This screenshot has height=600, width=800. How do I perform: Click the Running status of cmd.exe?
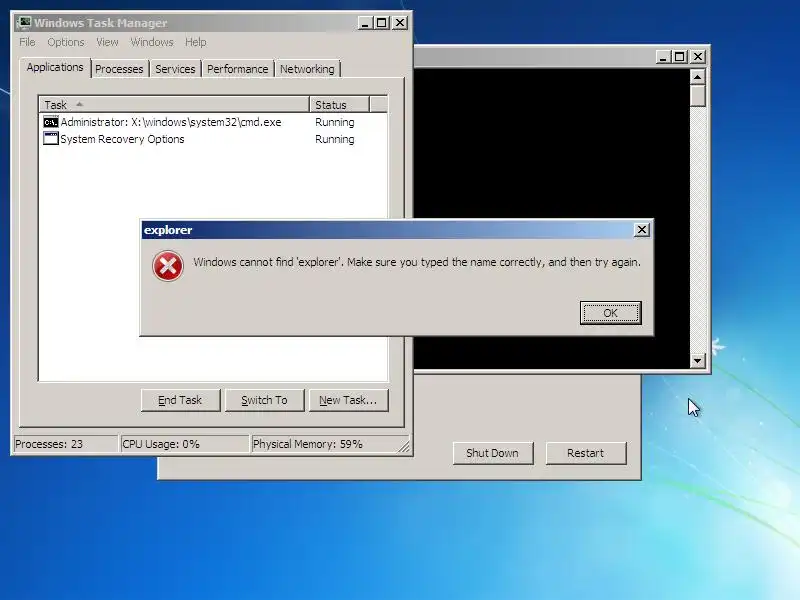335,122
